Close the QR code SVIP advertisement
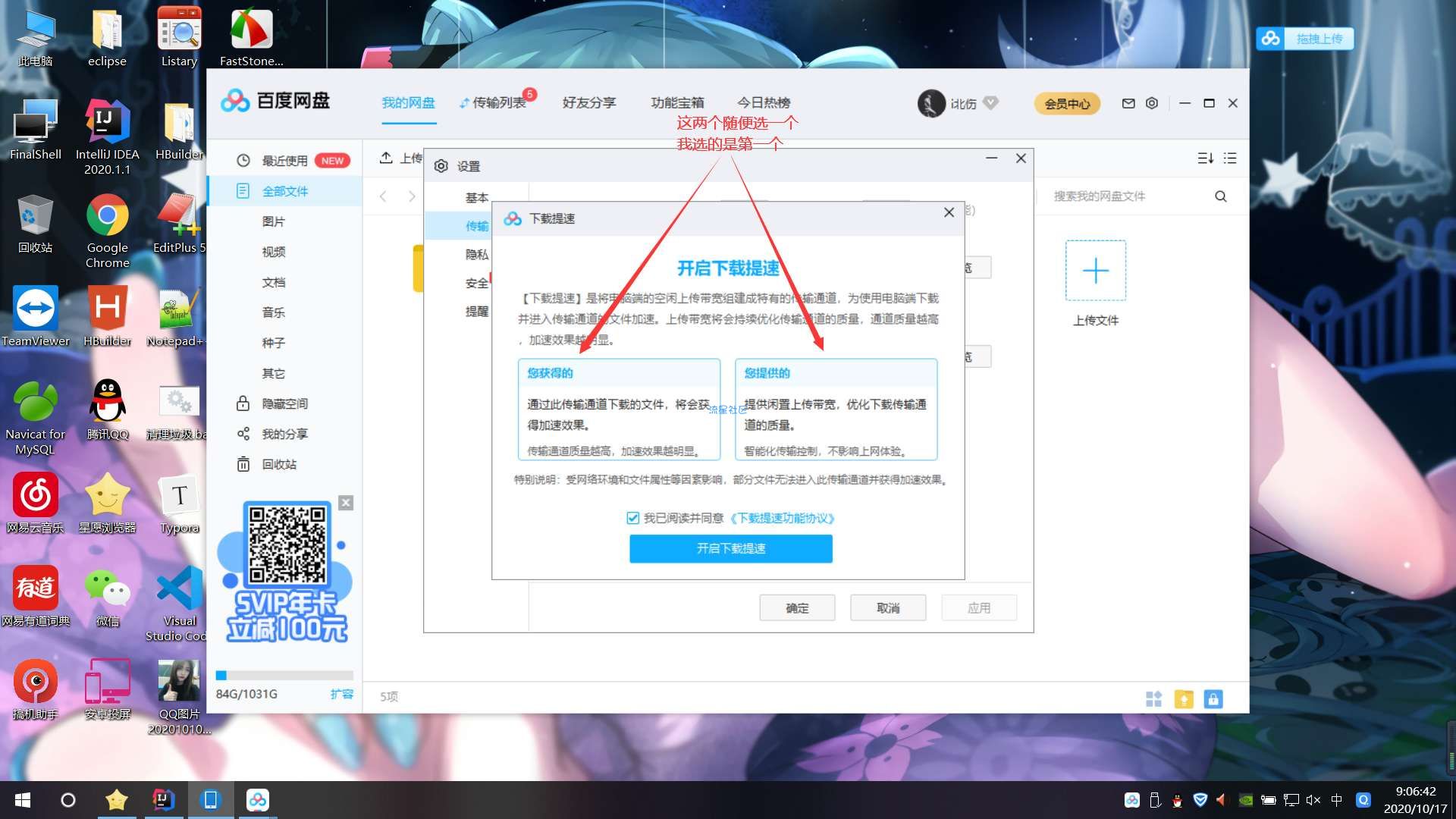 346,503
